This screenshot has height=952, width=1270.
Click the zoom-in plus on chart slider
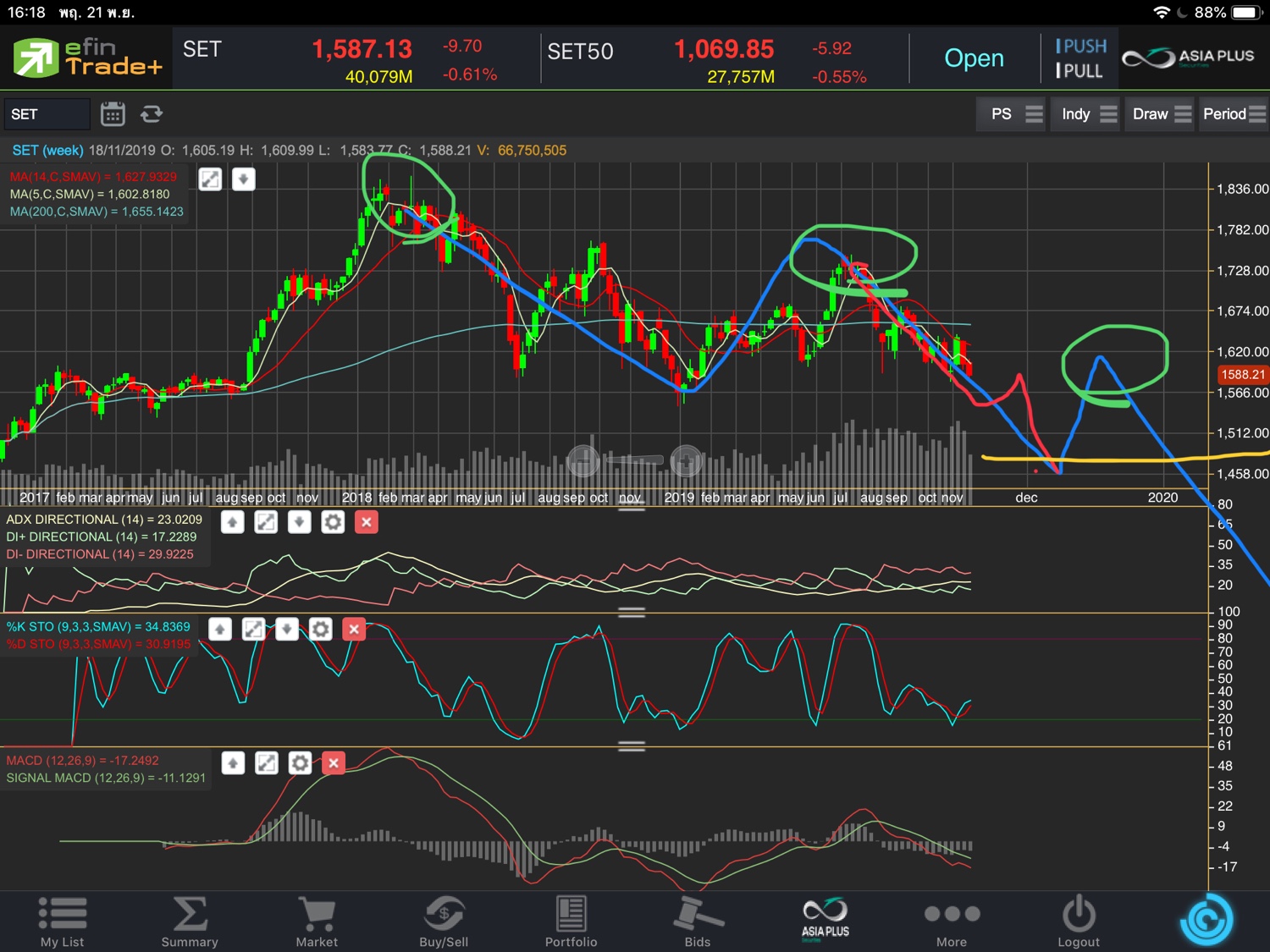click(x=686, y=461)
